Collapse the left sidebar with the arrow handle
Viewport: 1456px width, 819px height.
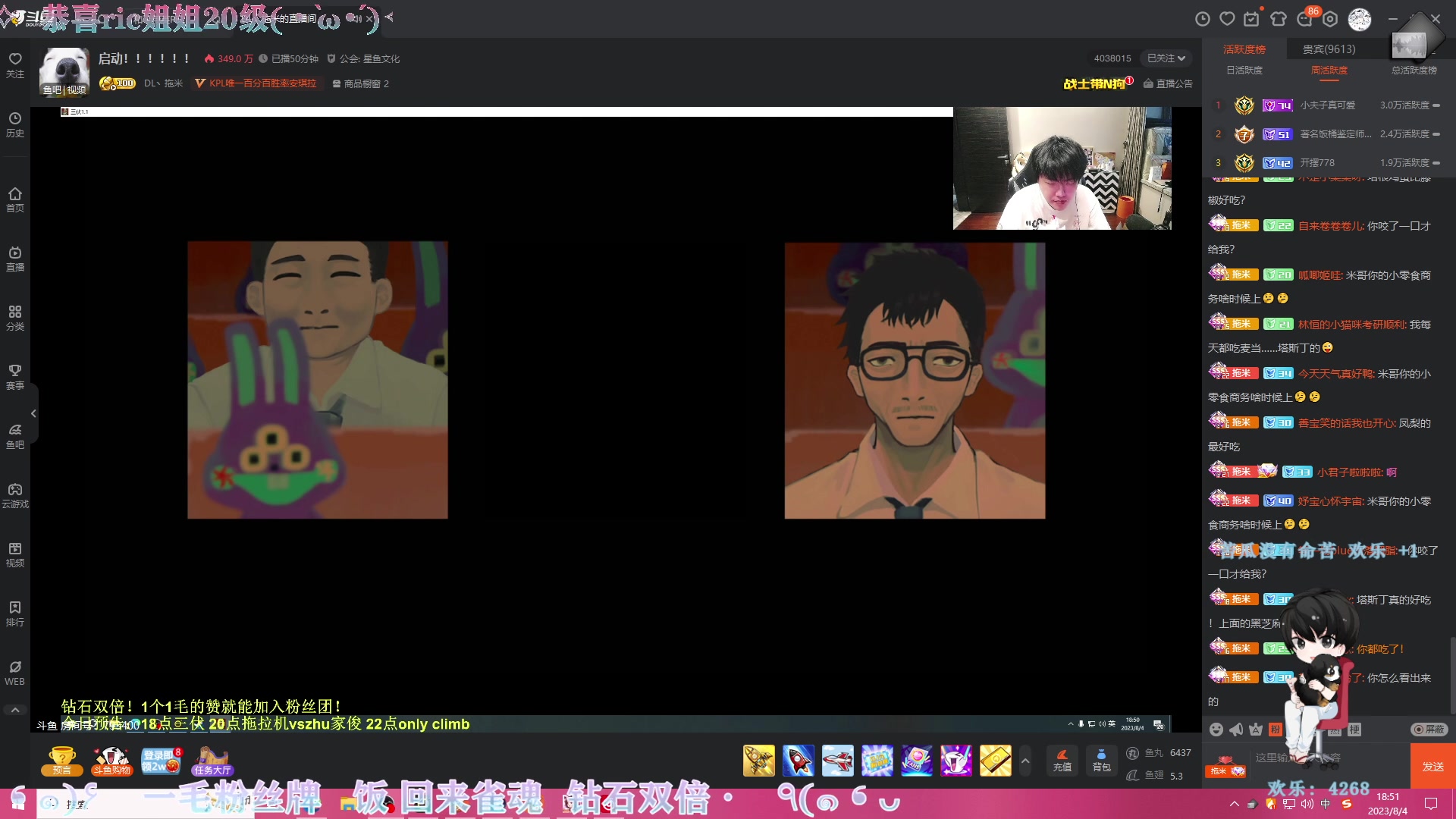pyautogui.click(x=33, y=413)
